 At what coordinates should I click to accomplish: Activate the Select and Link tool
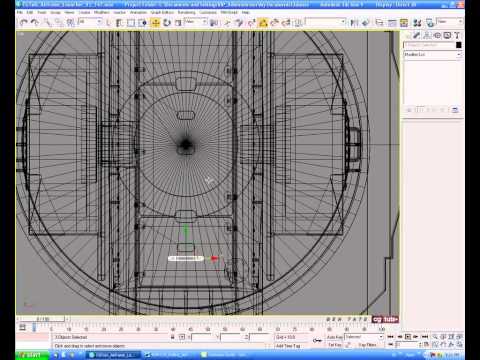point(47,23)
